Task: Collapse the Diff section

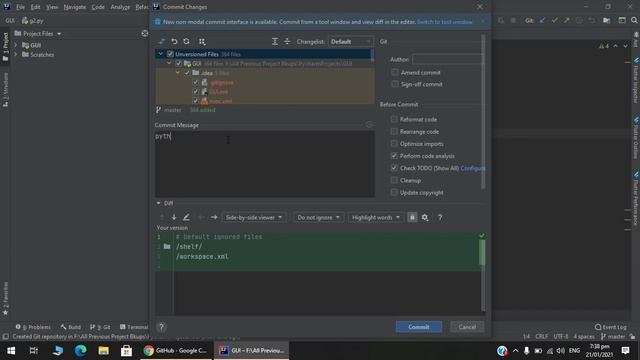Action: pyautogui.click(x=158, y=203)
